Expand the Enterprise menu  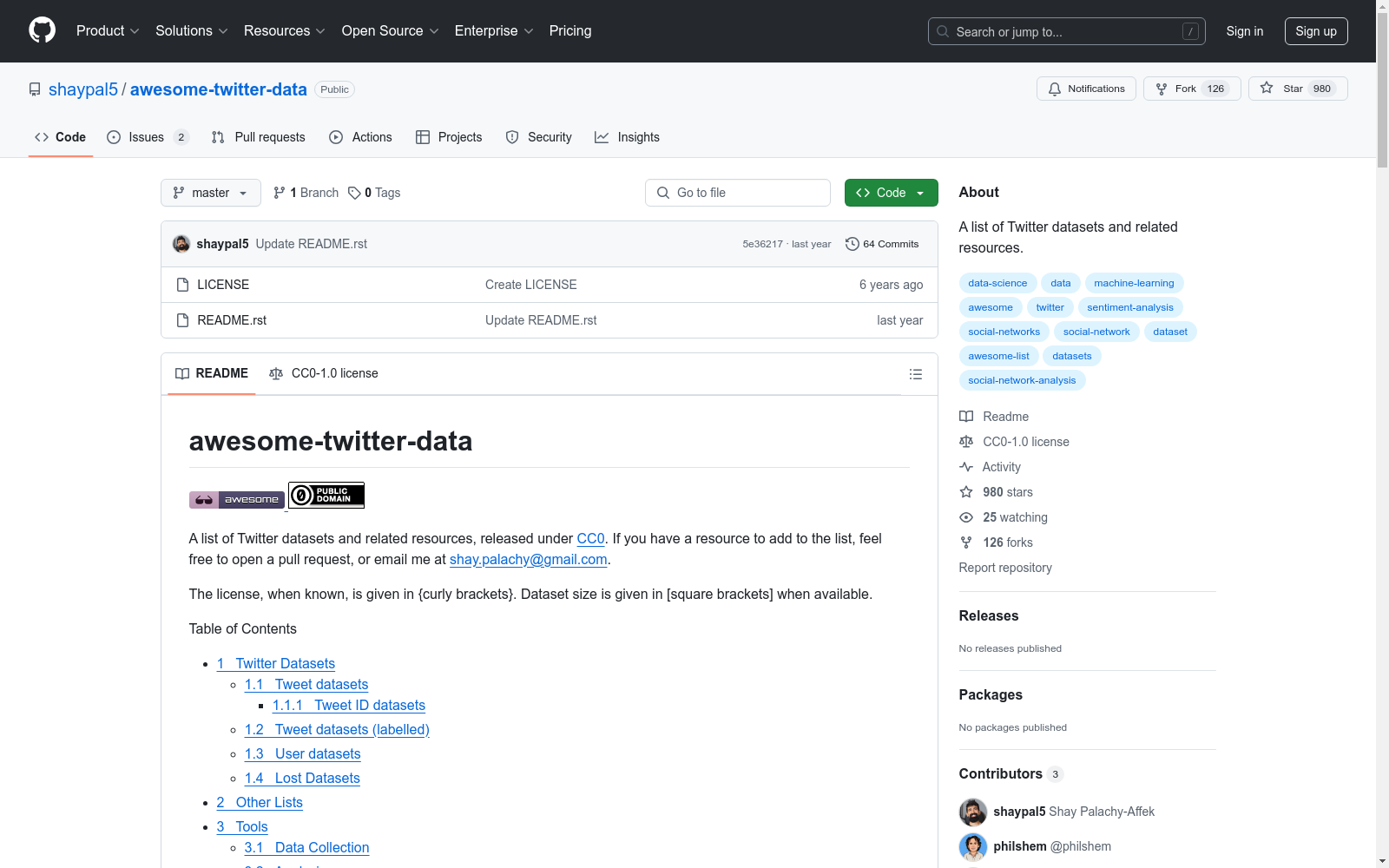(x=494, y=31)
